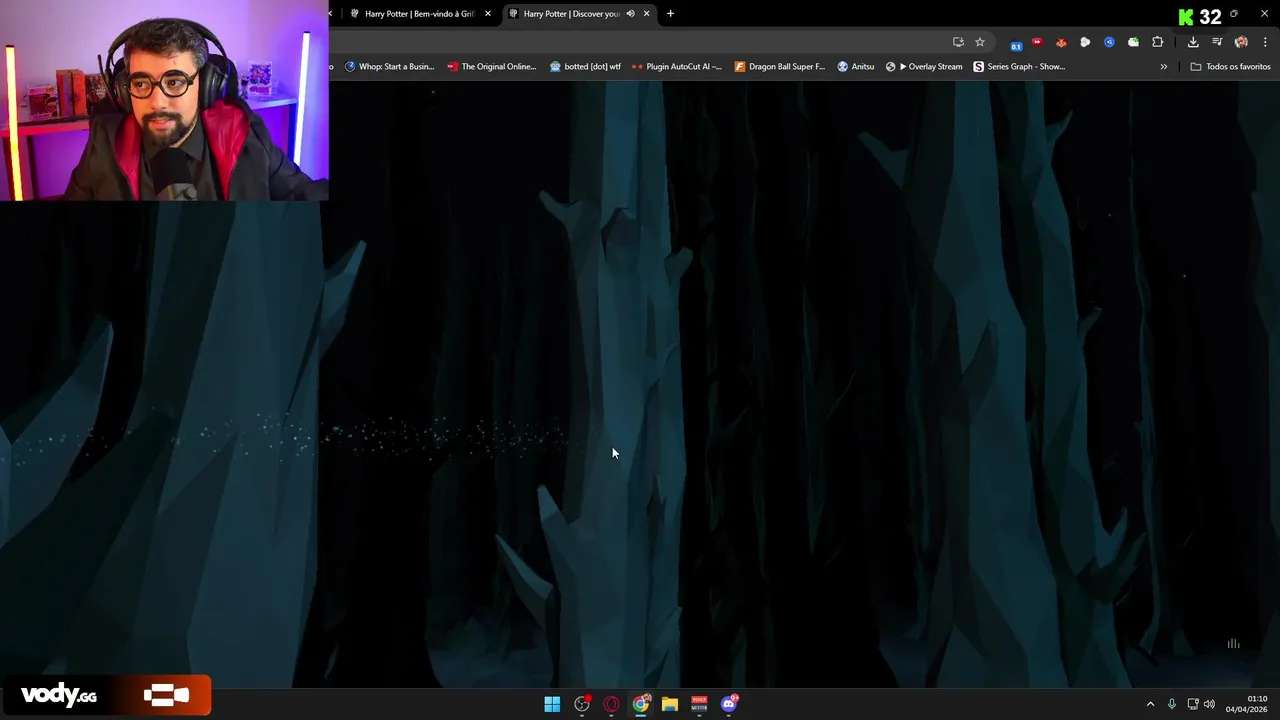1280x720 pixels.
Task: Open a new browser tab
Action: (670, 14)
